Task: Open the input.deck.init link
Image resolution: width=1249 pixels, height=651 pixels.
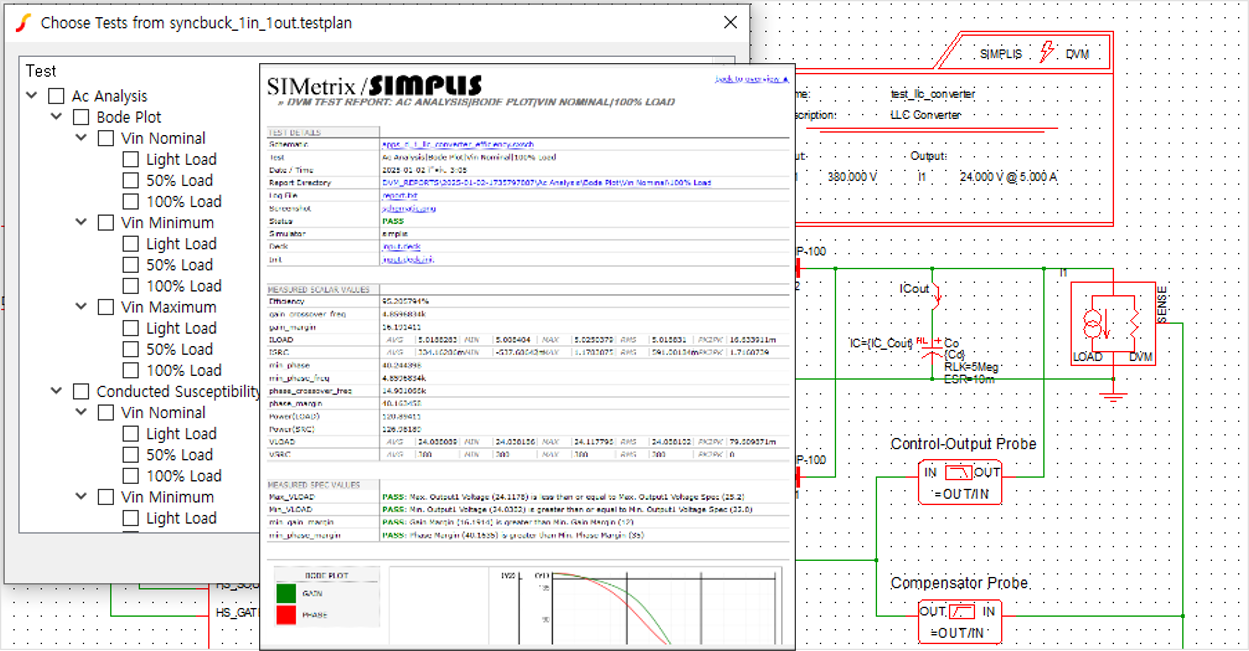Action: click(x=409, y=259)
